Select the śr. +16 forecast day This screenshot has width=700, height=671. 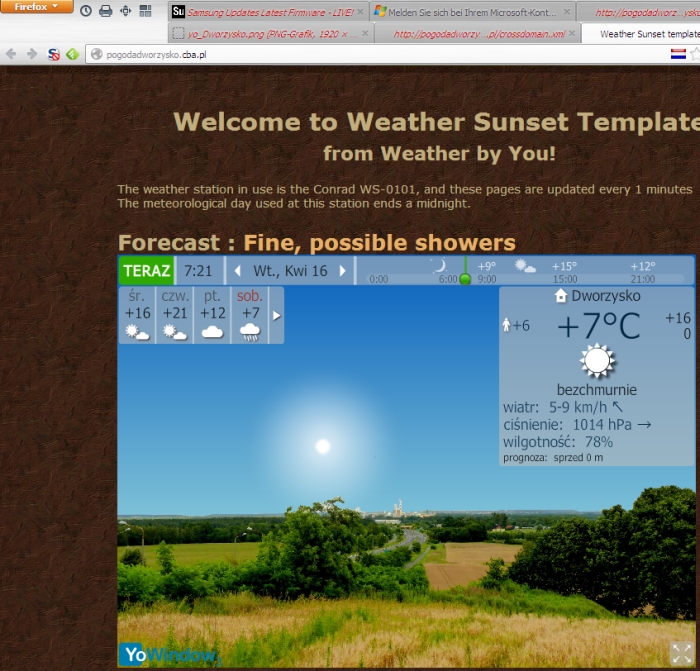(x=137, y=315)
